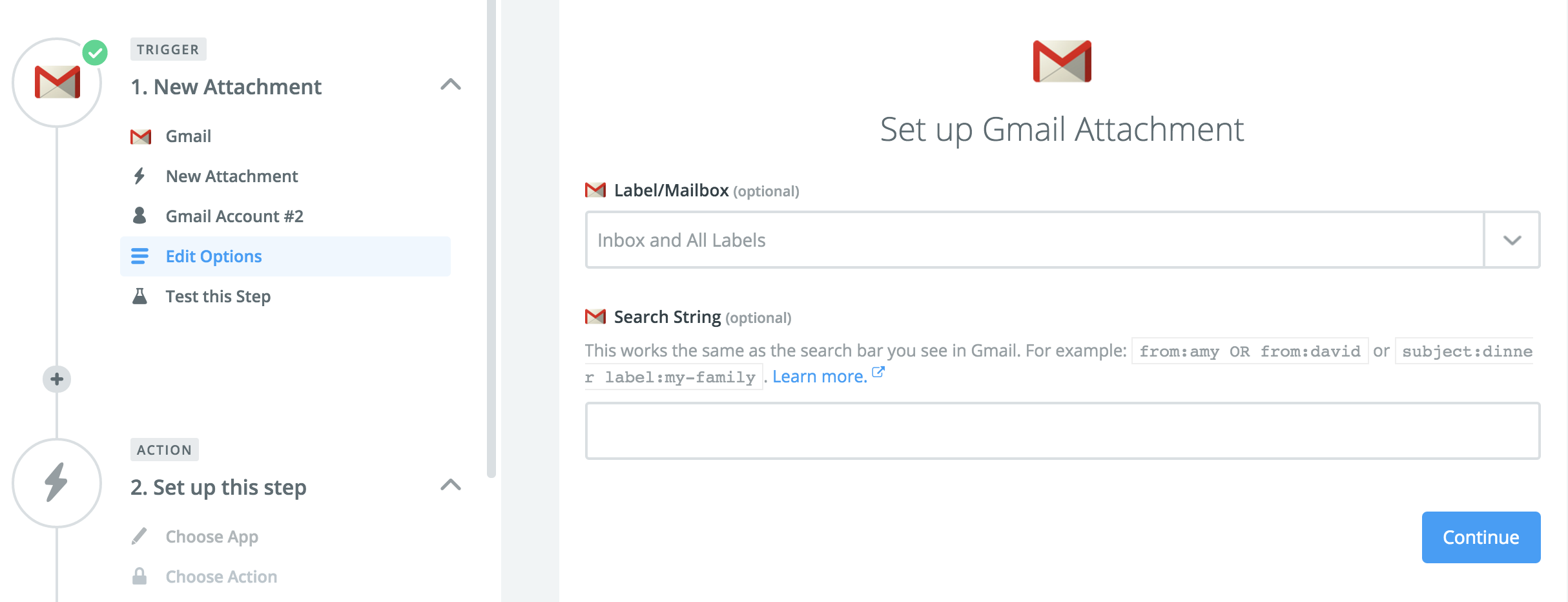Open the Learn more link
The width and height of the screenshot is (1568, 602).
(x=820, y=377)
